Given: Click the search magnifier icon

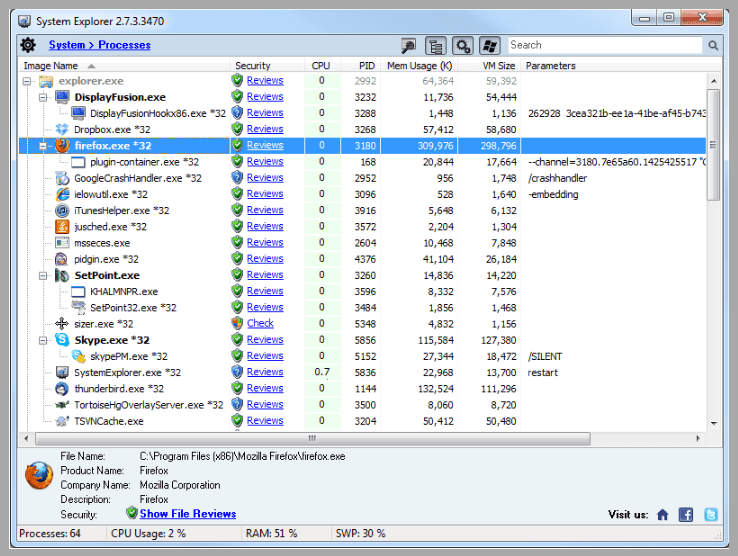Looking at the screenshot, I should (713, 45).
